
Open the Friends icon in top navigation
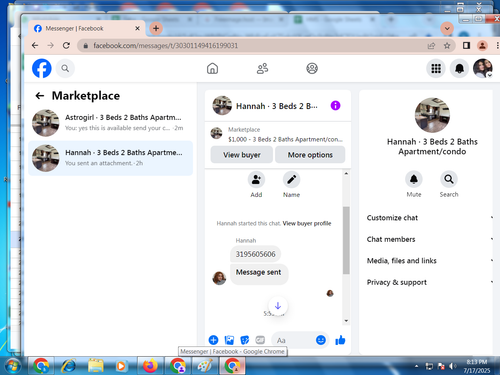tap(262, 68)
